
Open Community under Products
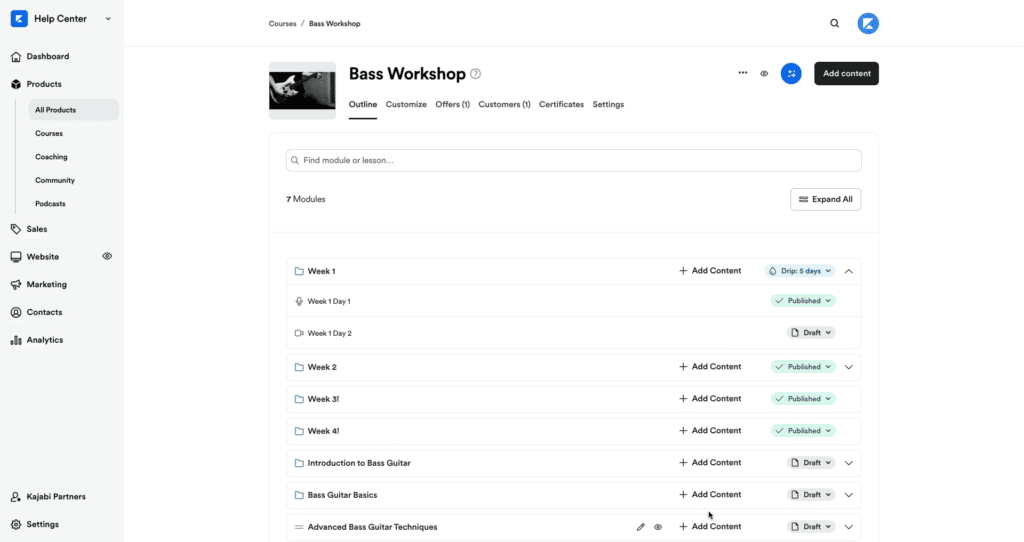55,180
